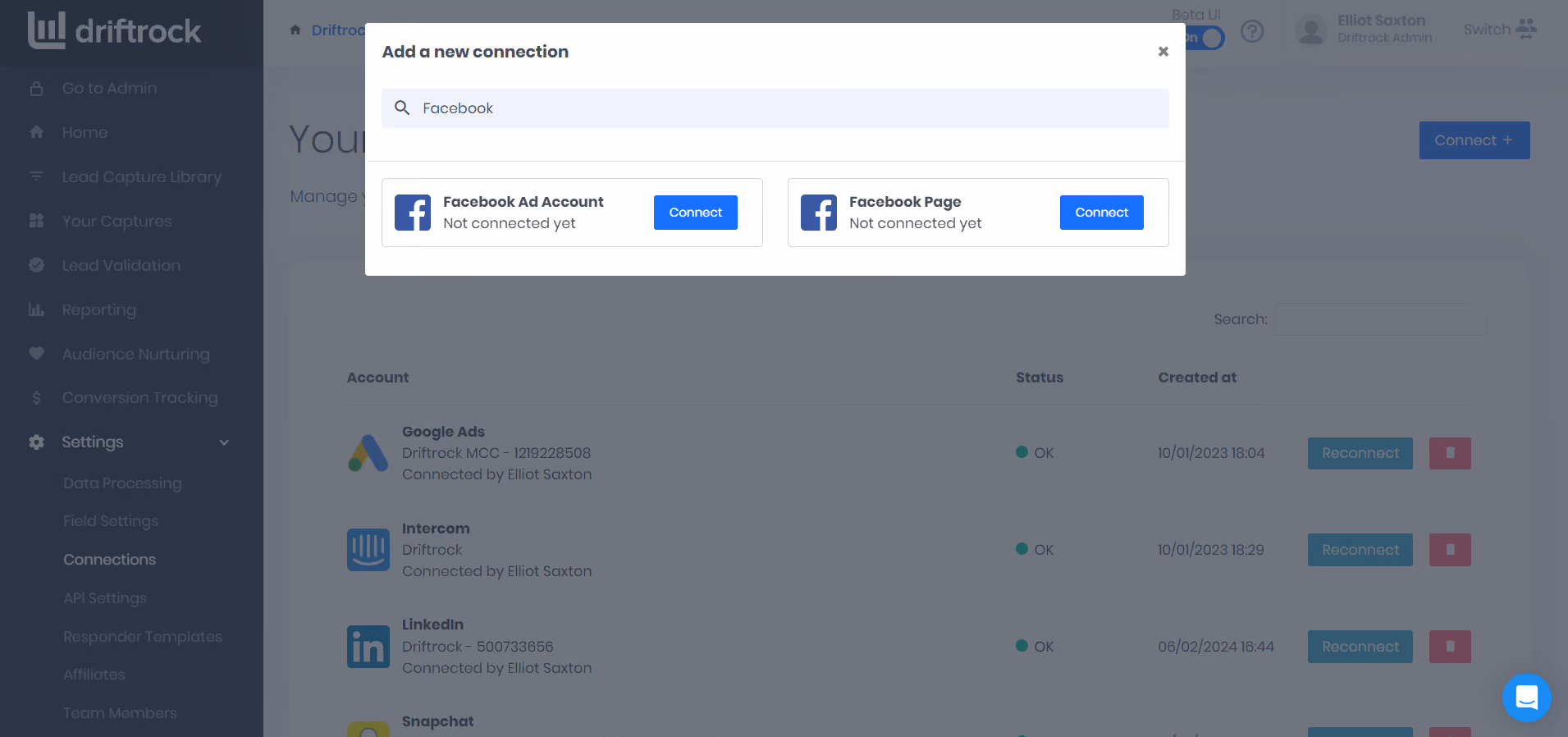The width and height of the screenshot is (1568, 737).
Task: Open Lead Capture Library
Action: (142, 177)
